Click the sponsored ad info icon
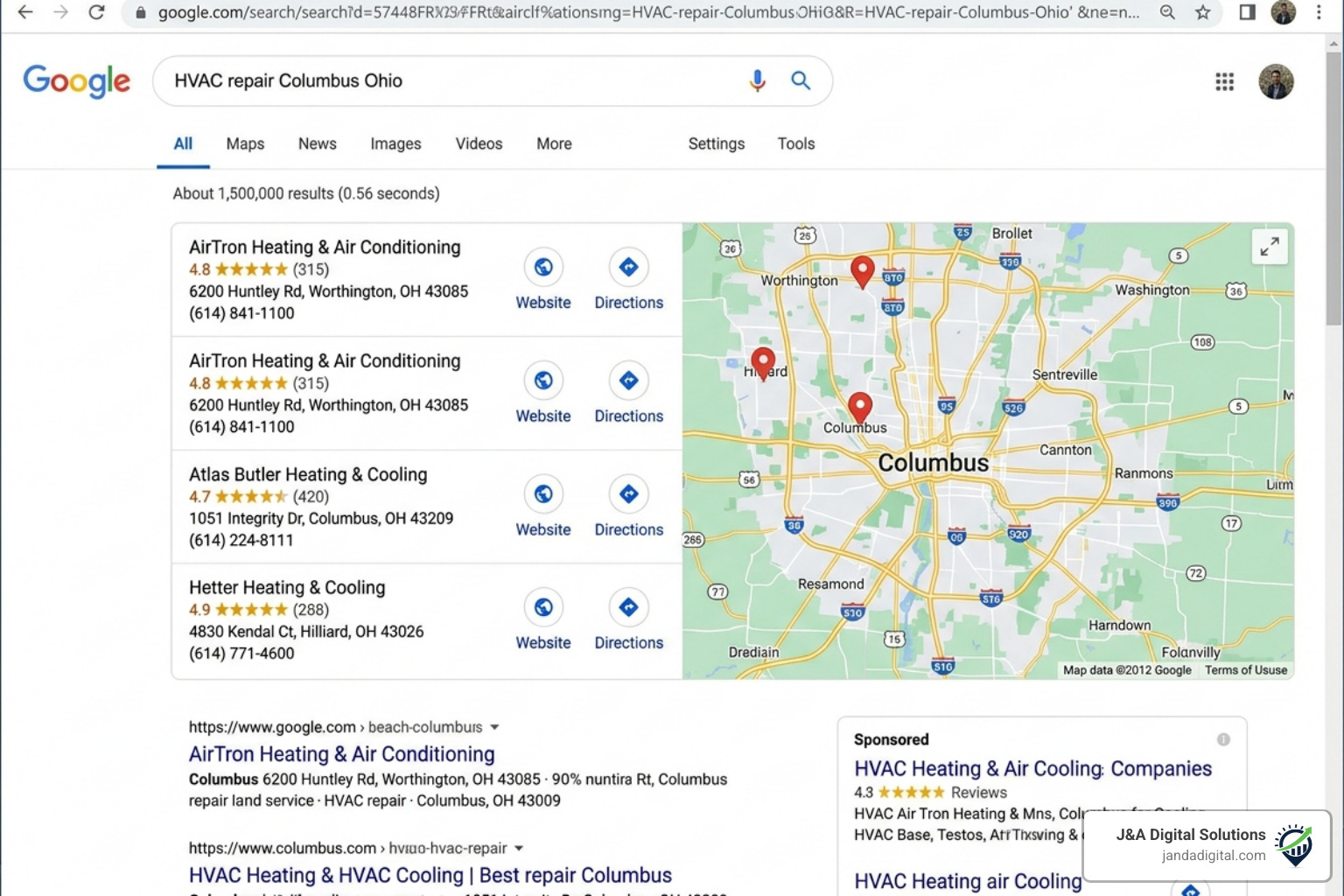Screen dimensions: 1344x896 click(x=1223, y=739)
